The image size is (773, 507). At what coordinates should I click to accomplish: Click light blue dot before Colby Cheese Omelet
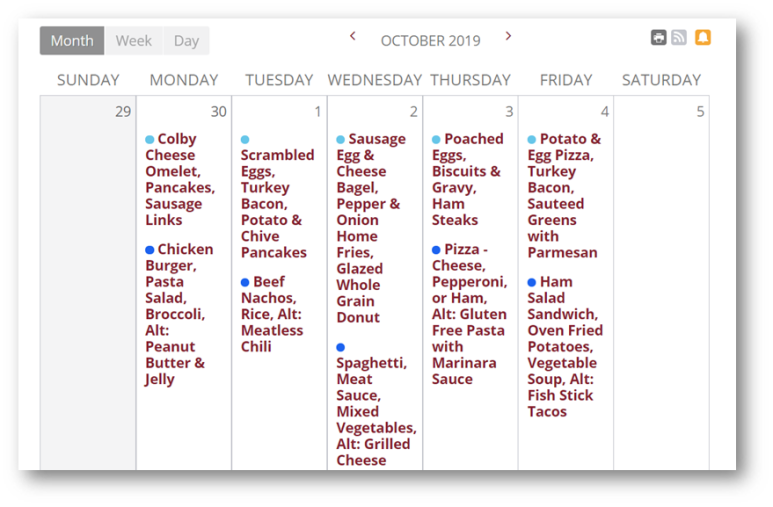(150, 140)
